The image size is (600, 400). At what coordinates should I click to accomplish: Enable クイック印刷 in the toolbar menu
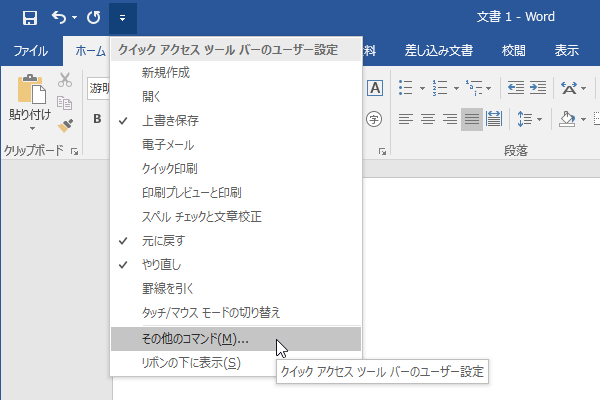236,168
